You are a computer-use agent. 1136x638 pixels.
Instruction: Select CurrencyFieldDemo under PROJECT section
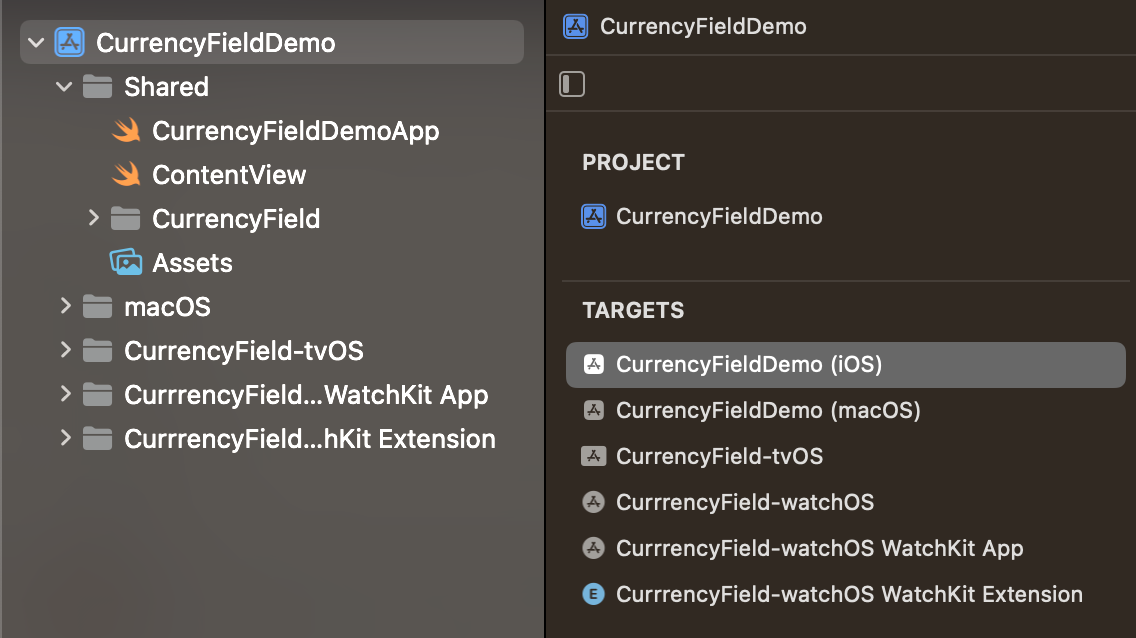[x=718, y=216]
